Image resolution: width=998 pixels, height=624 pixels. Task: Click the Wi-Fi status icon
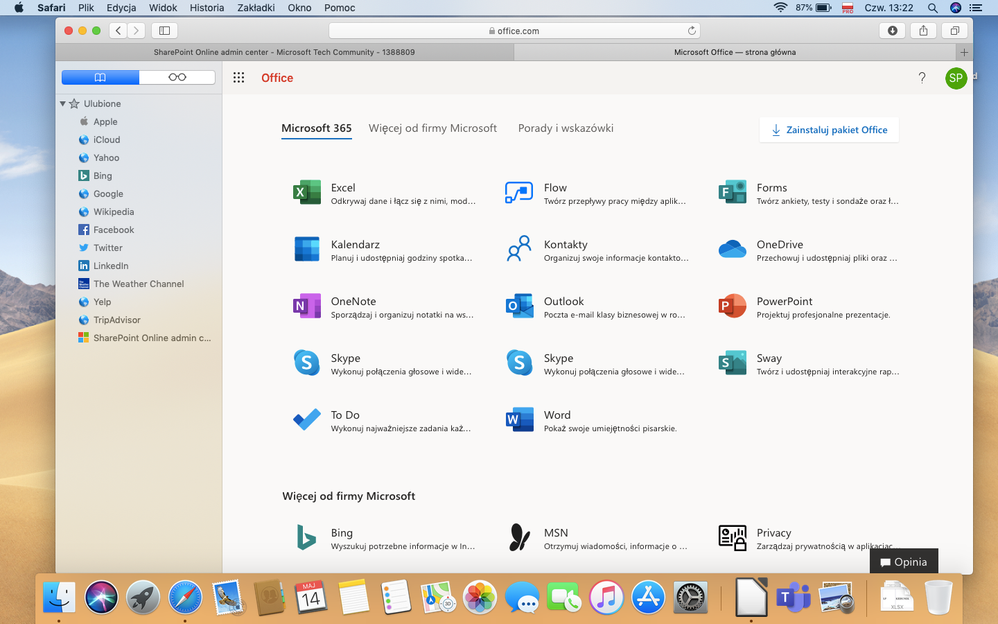(x=780, y=8)
